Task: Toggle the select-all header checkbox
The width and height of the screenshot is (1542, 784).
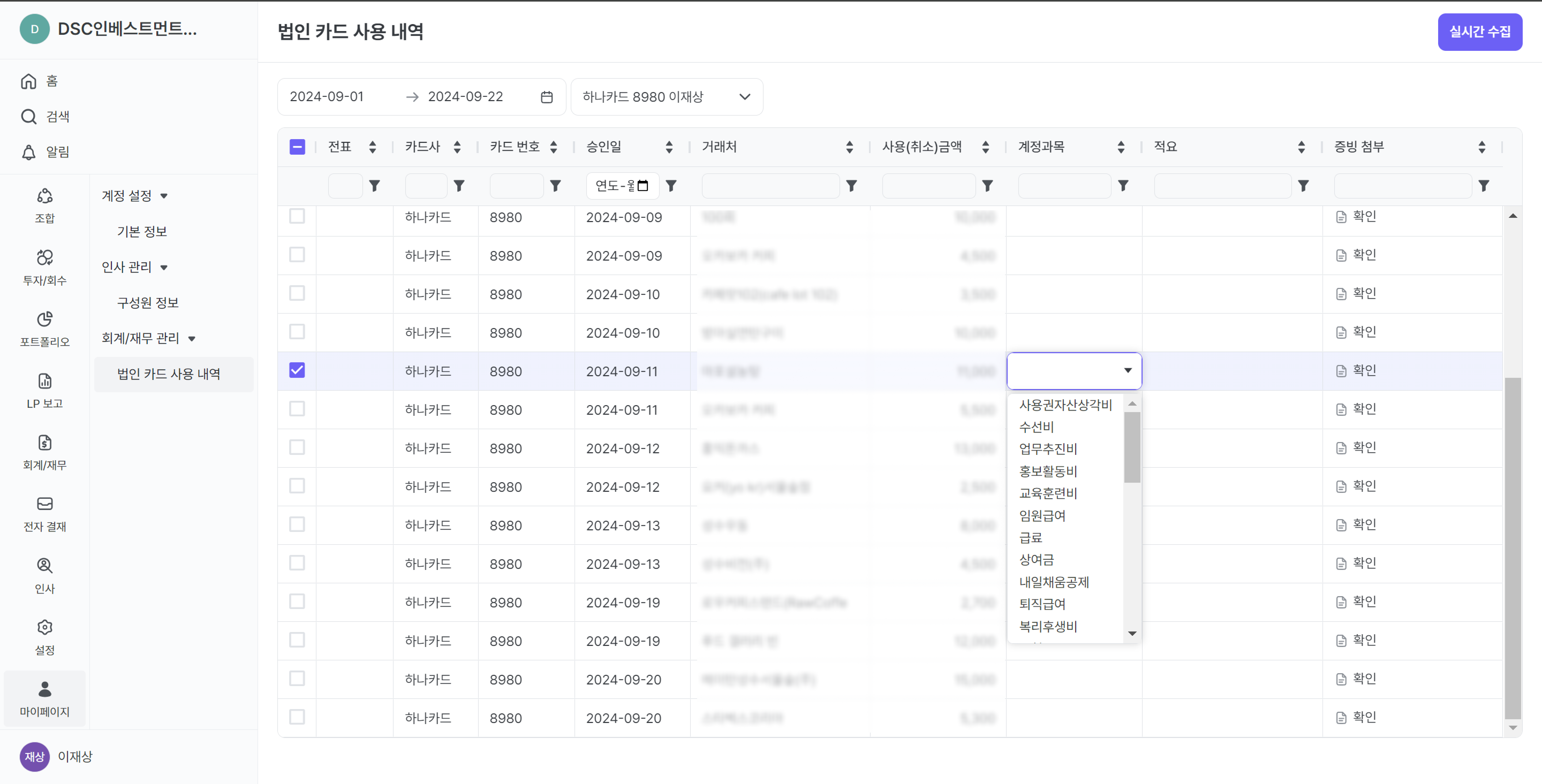Action: pyautogui.click(x=297, y=147)
